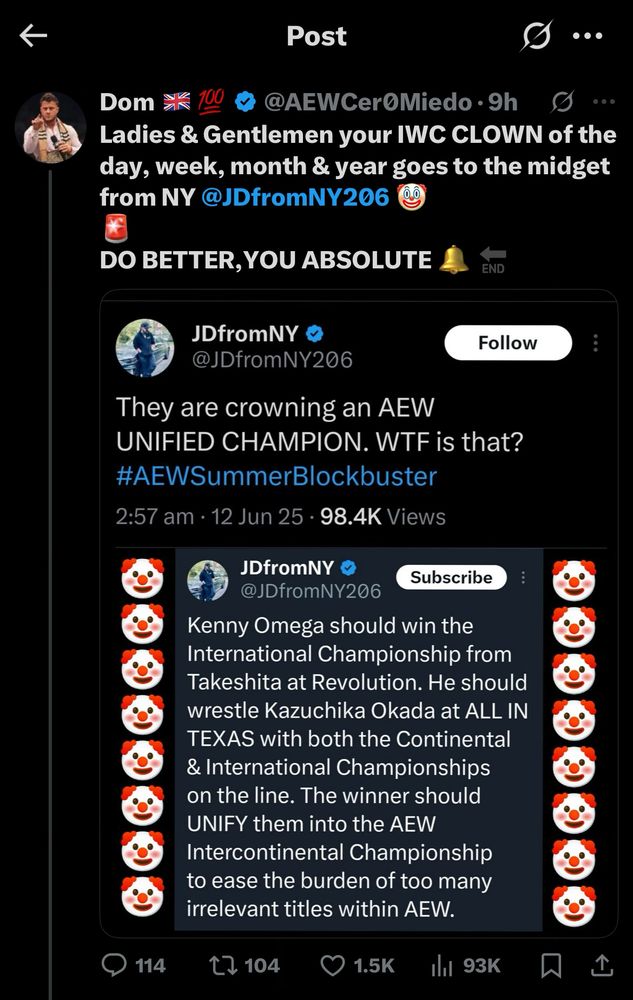Open the header three-dot more menu

click(x=587, y=36)
